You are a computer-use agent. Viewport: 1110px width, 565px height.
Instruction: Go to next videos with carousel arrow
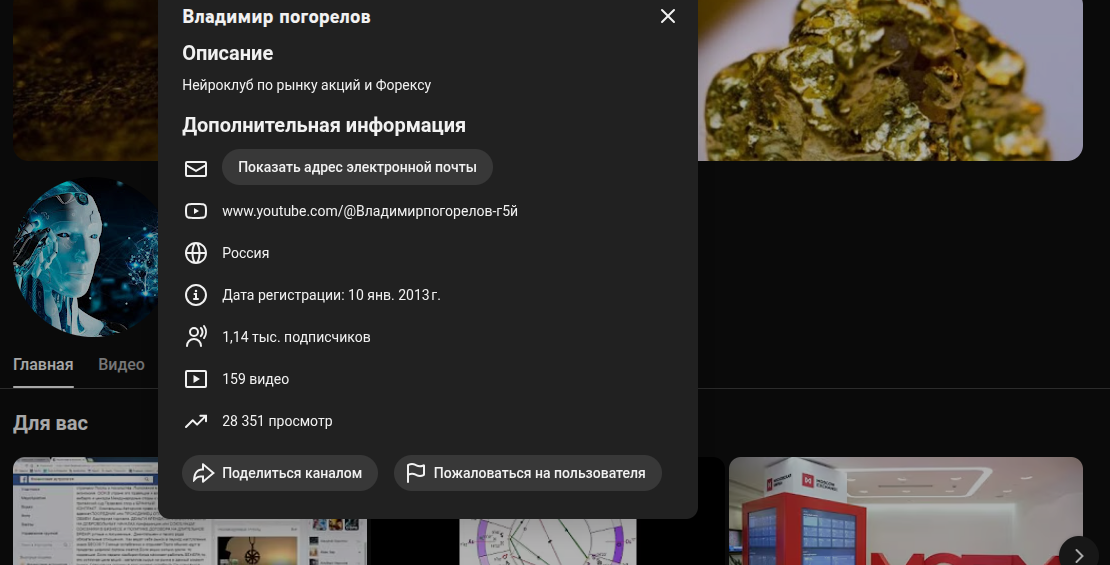[x=1077, y=555]
